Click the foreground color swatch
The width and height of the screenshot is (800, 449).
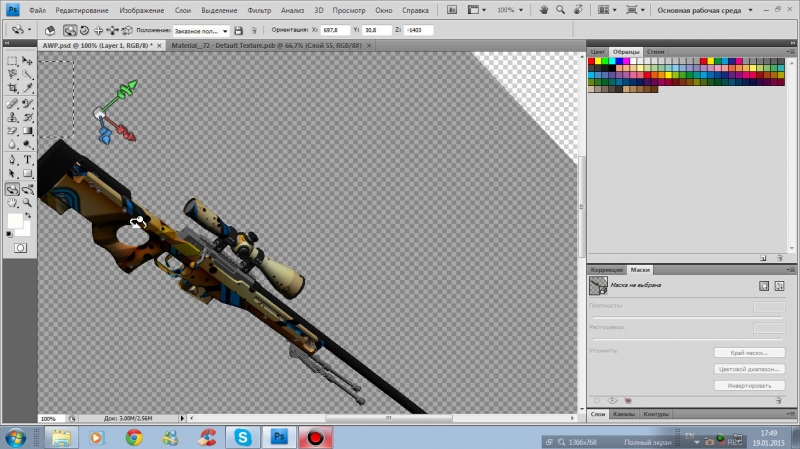pos(14,221)
